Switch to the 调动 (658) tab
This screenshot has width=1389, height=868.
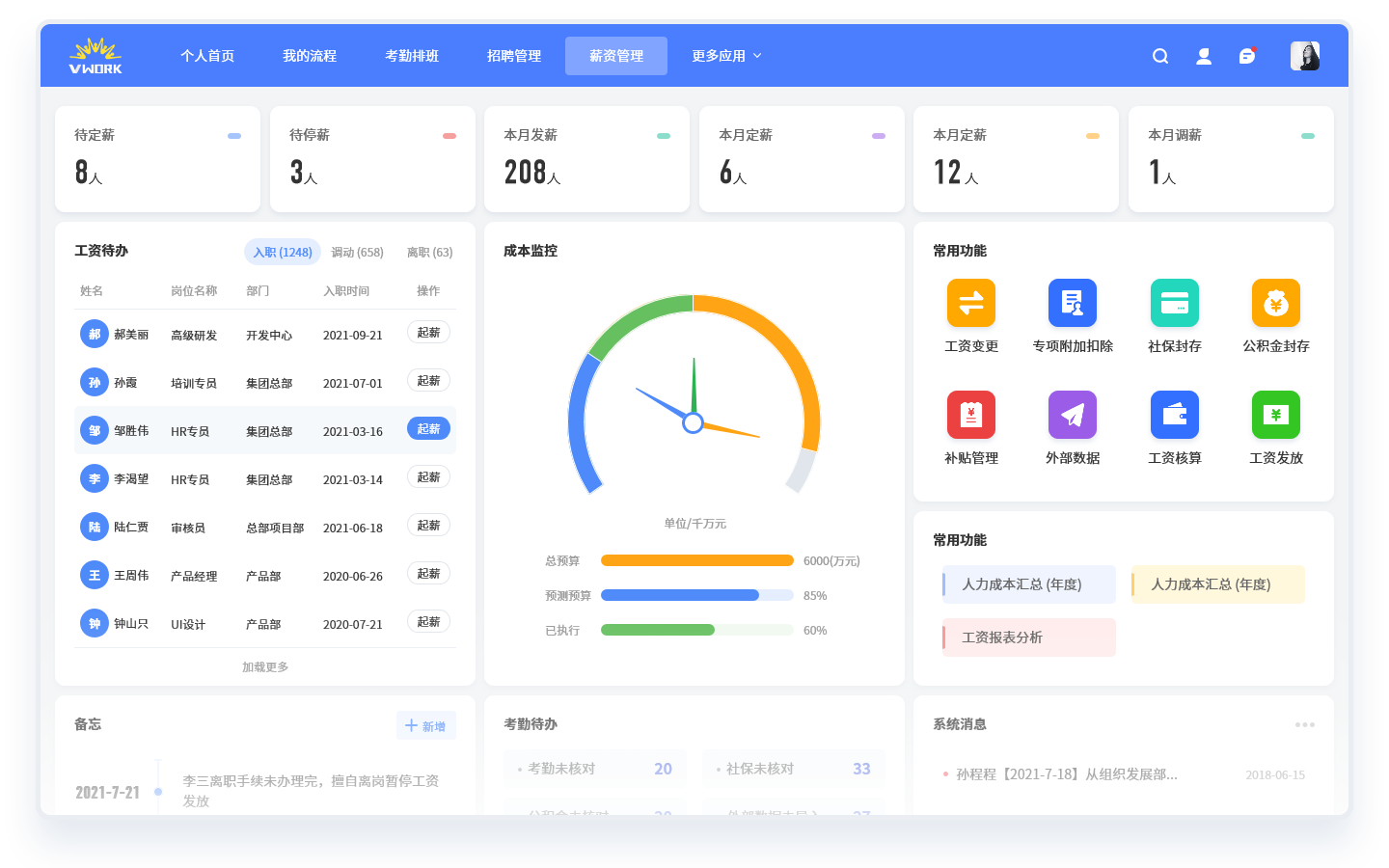357,253
